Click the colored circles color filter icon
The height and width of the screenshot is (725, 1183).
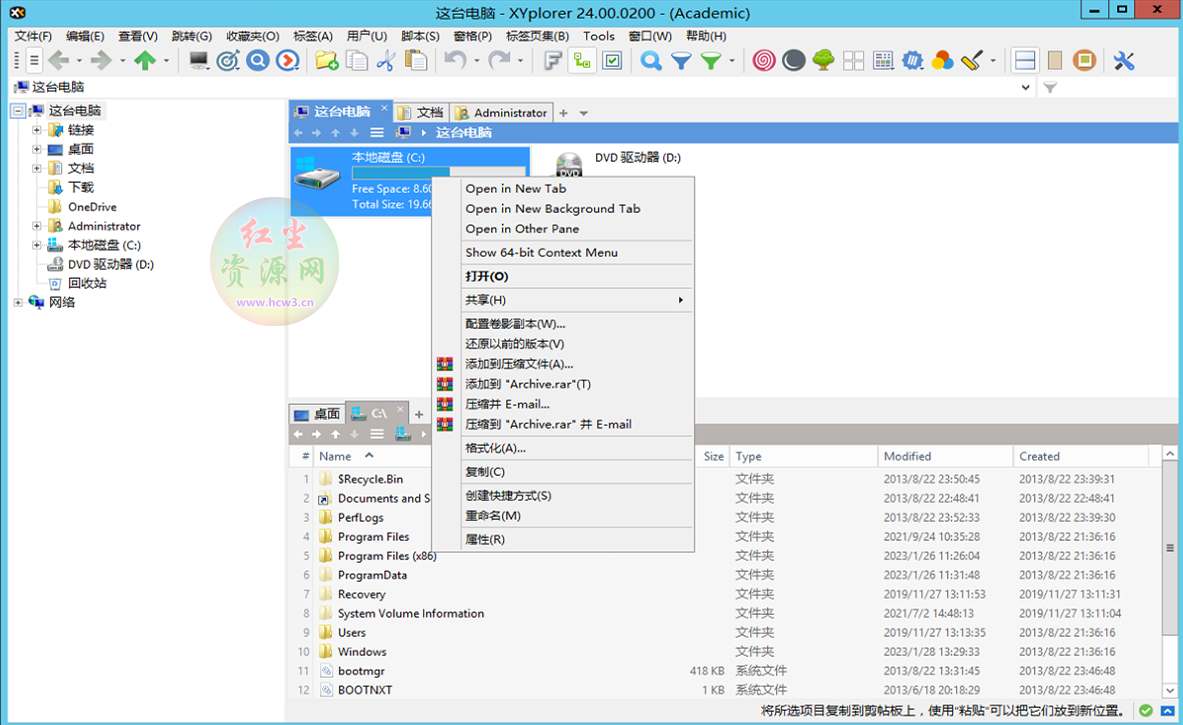tap(942, 60)
